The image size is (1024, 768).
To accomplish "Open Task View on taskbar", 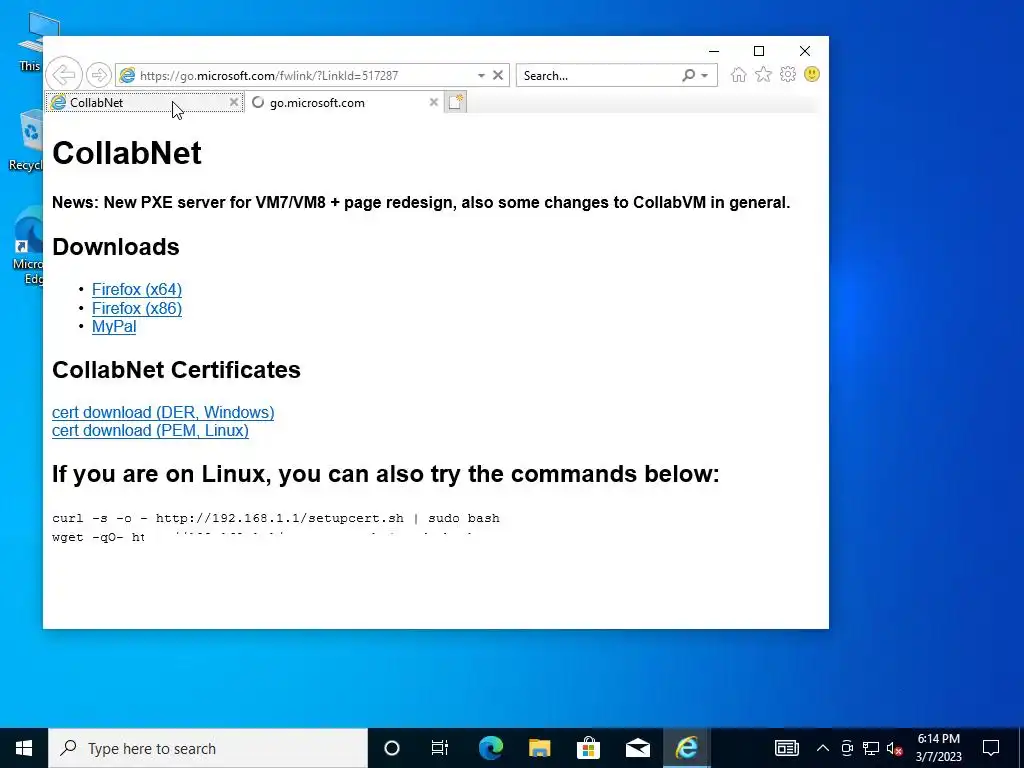I will (440, 748).
